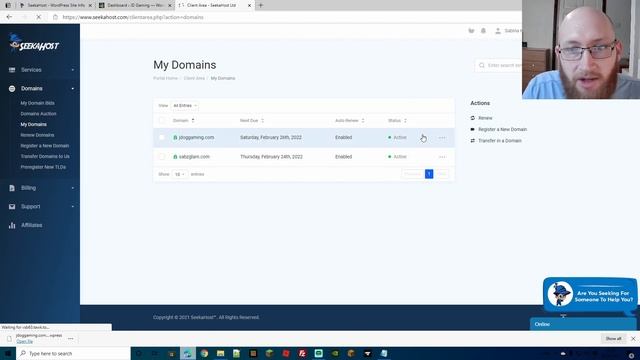Click the Services sidebar icon
Screen dimensions: 640x360
click(x=12, y=70)
